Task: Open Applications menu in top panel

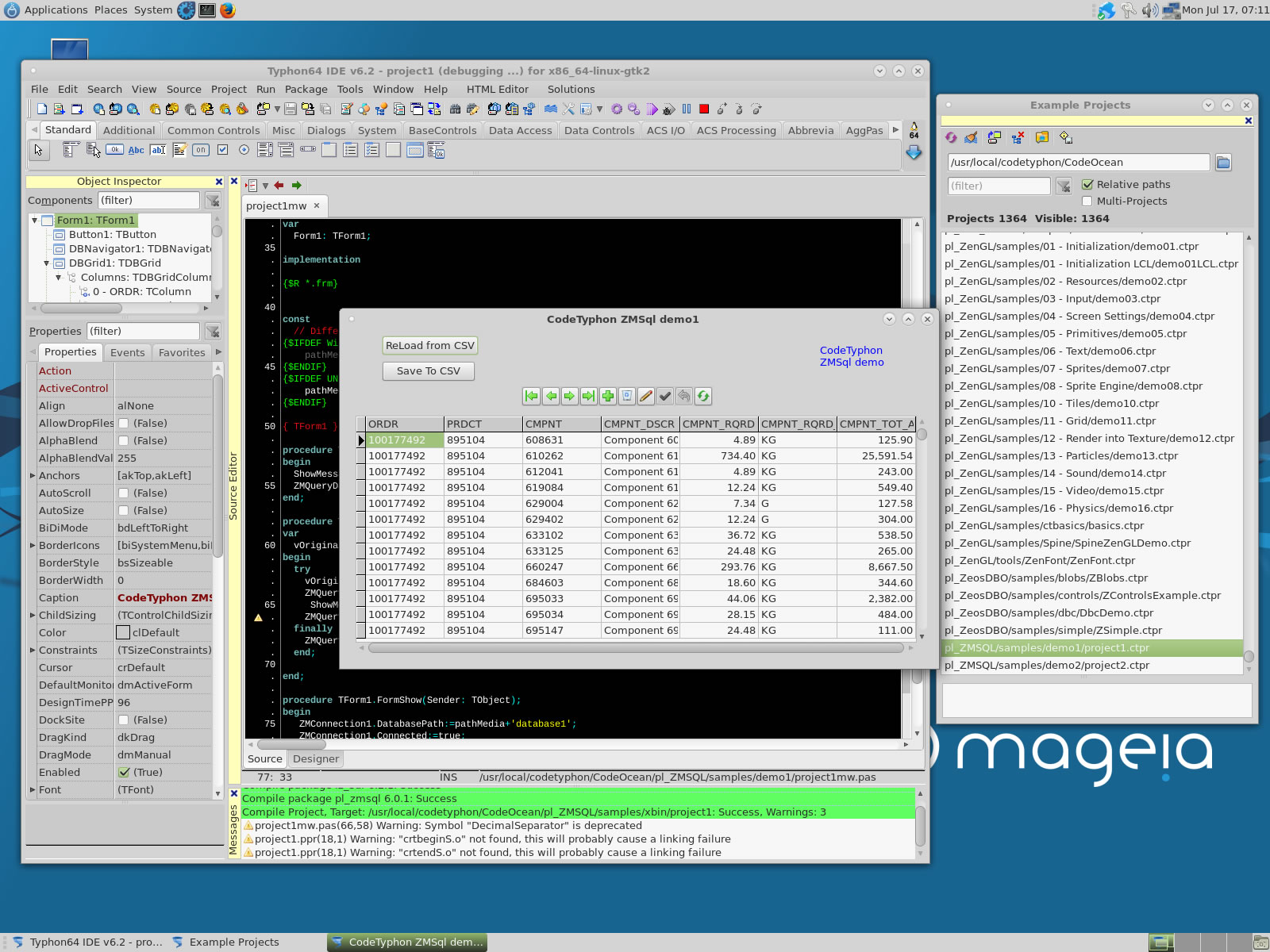Action: pos(56,10)
